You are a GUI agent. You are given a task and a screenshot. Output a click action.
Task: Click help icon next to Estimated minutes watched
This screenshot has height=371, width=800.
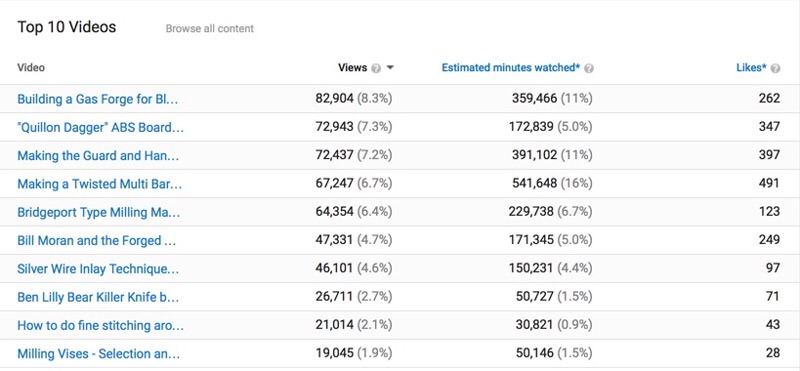(x=588, y=68)
